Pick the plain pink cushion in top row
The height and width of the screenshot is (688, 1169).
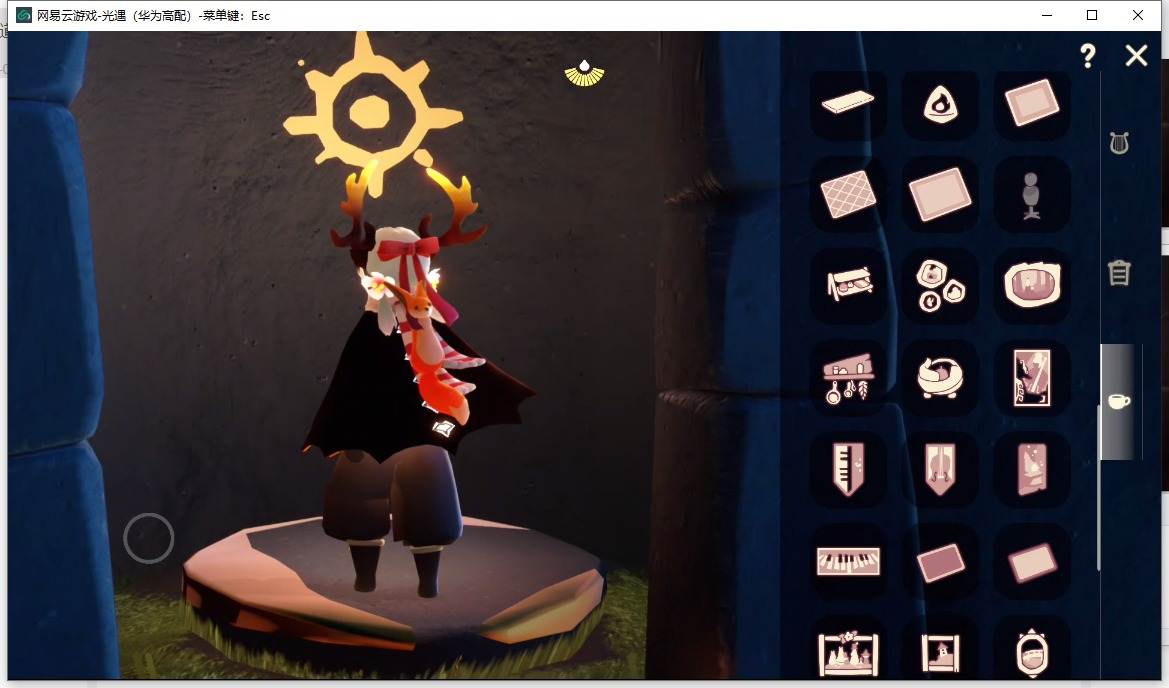point(1032,102)
